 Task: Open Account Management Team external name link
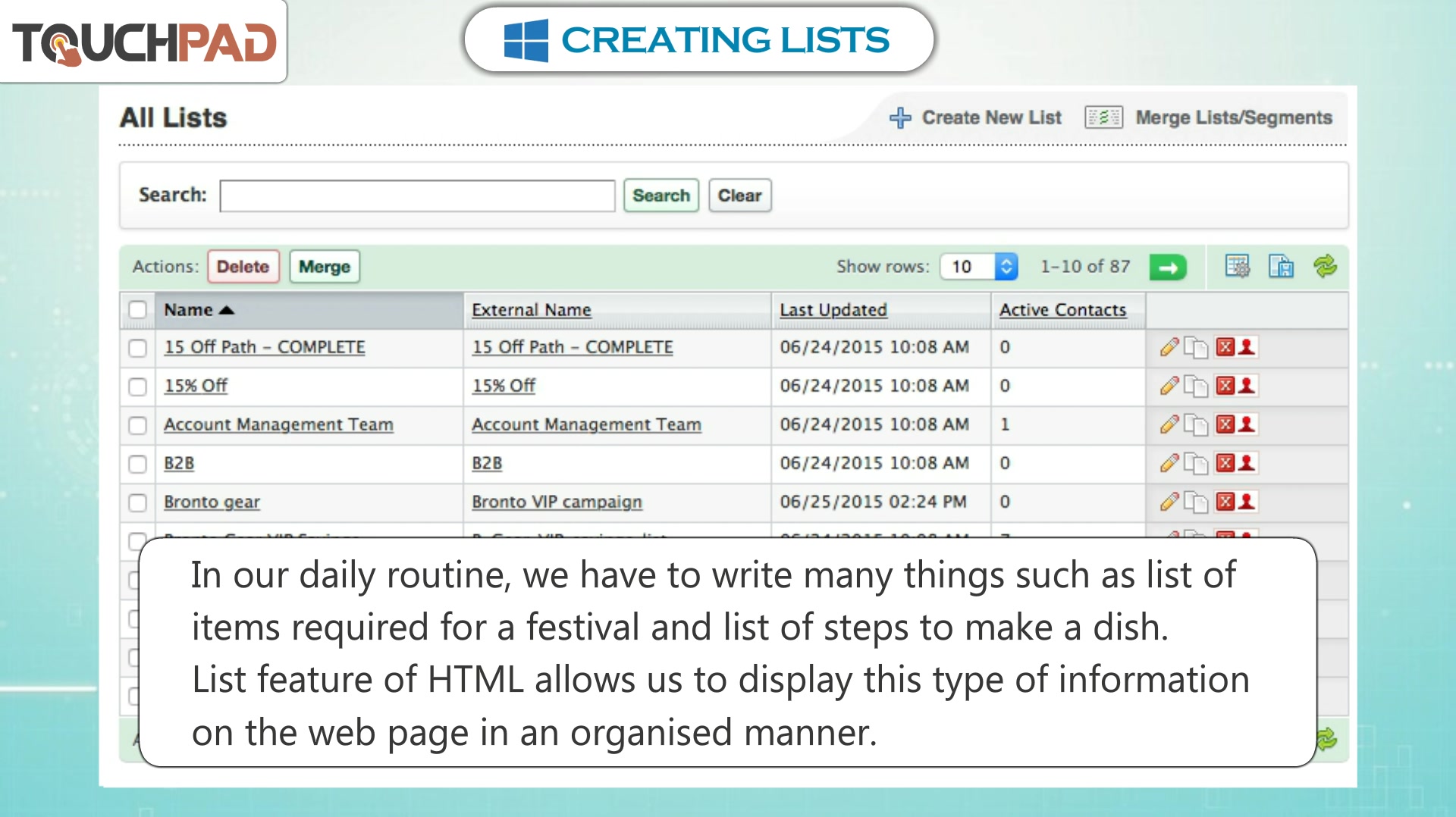(586, 424)
